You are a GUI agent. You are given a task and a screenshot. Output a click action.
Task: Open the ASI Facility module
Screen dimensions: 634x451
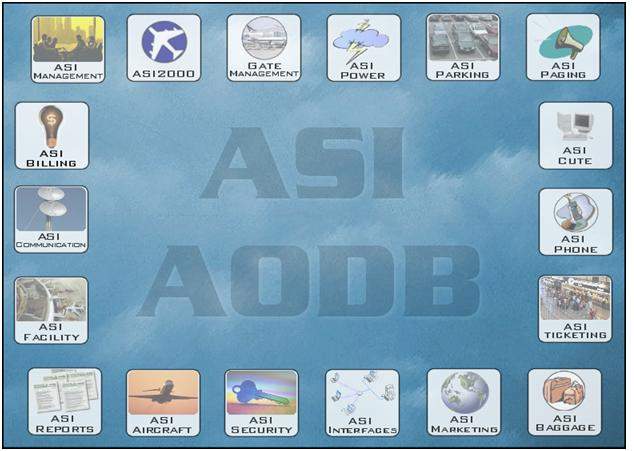51,311
